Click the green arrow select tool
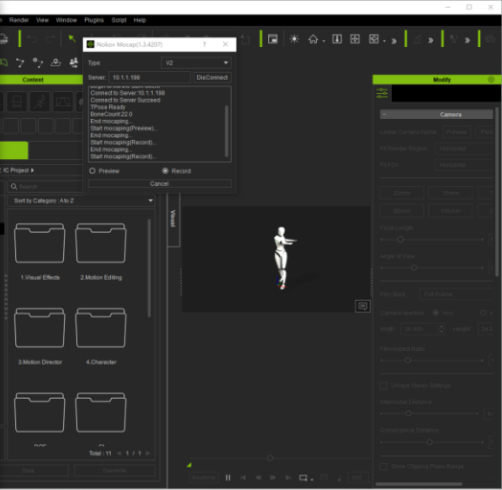 pos(72,39)
